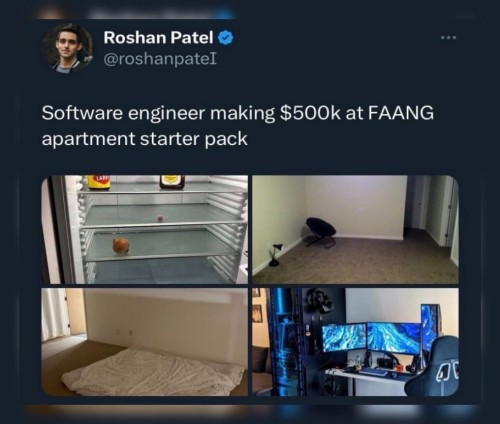Image resolution: width=500 pixels, height=424 pixels.
Task: Open the three-dot more options menu
Action: click(448, 38)
